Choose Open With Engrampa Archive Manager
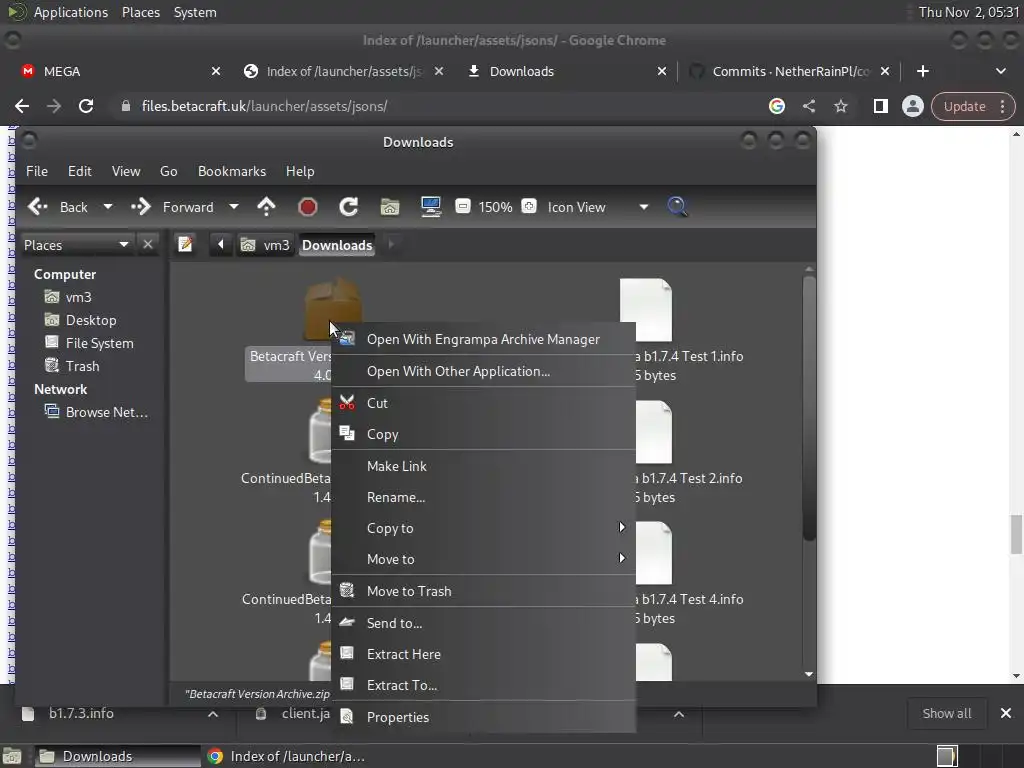The height and width of the screenshot is (768, 1024). (x=483, y=339)
